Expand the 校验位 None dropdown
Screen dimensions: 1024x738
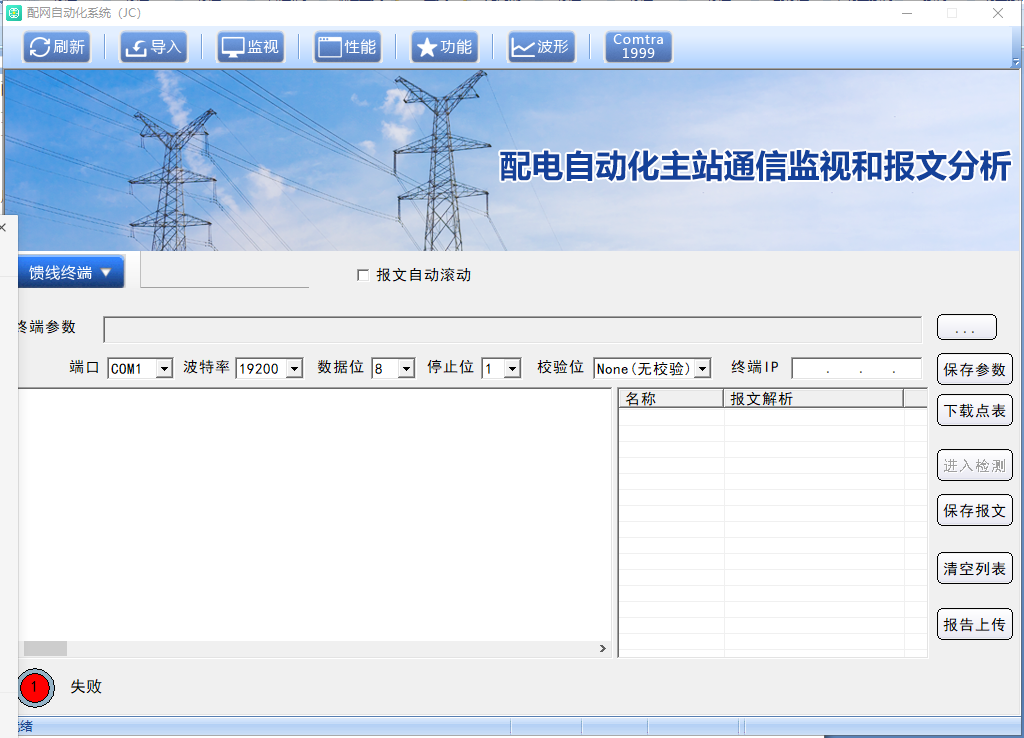coord(702,369)
